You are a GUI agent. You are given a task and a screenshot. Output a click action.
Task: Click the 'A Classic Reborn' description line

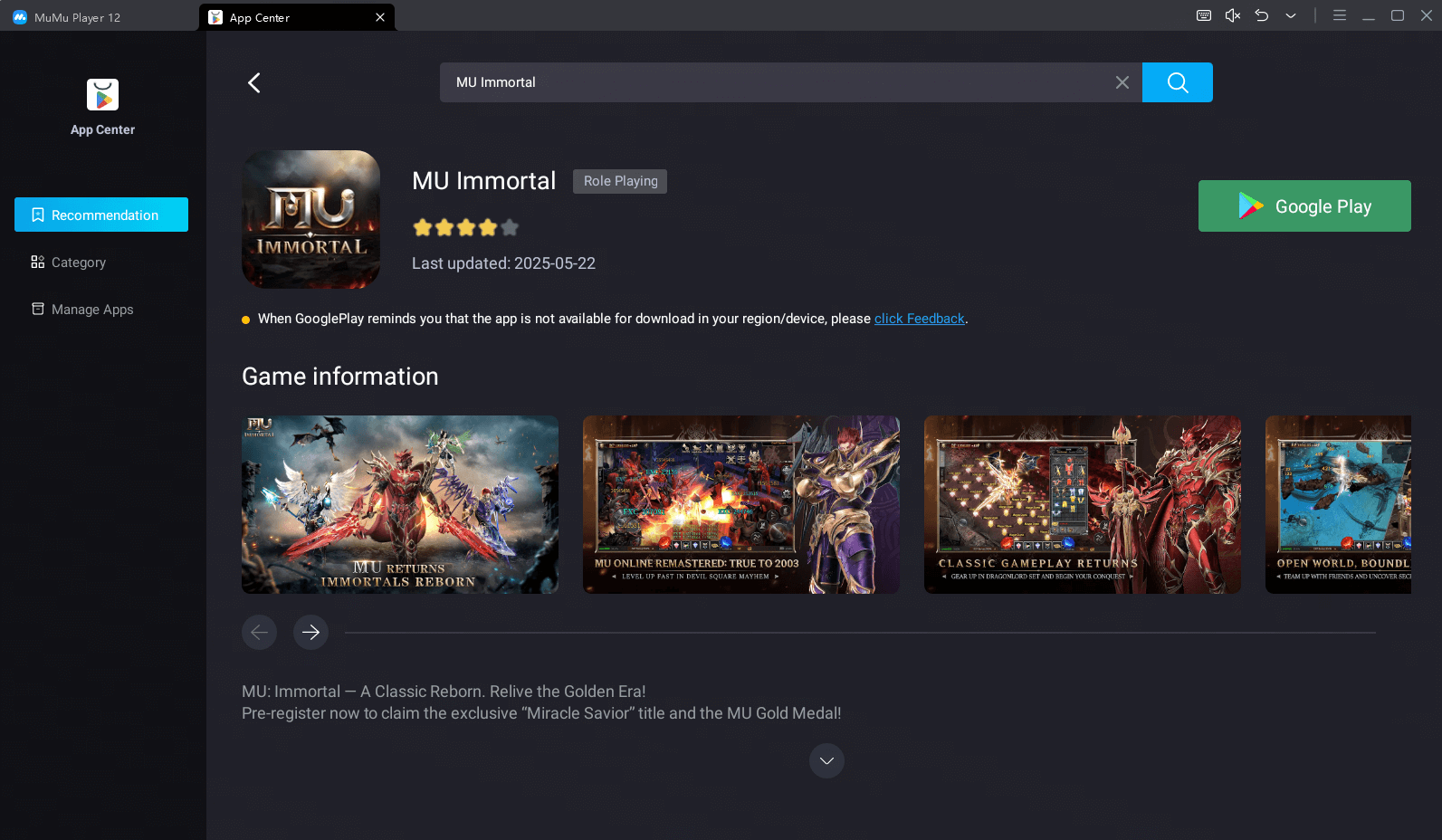click(x=444, y=692)
